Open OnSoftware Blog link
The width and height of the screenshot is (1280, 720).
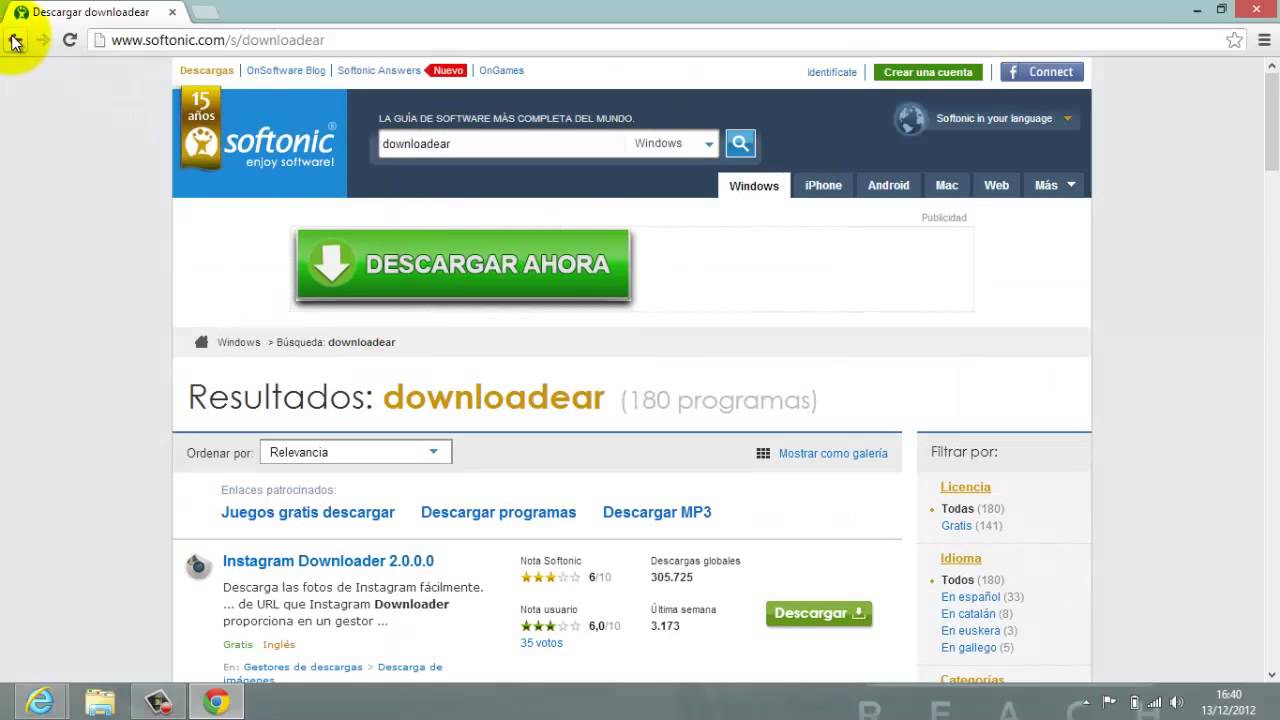(286, 71)
